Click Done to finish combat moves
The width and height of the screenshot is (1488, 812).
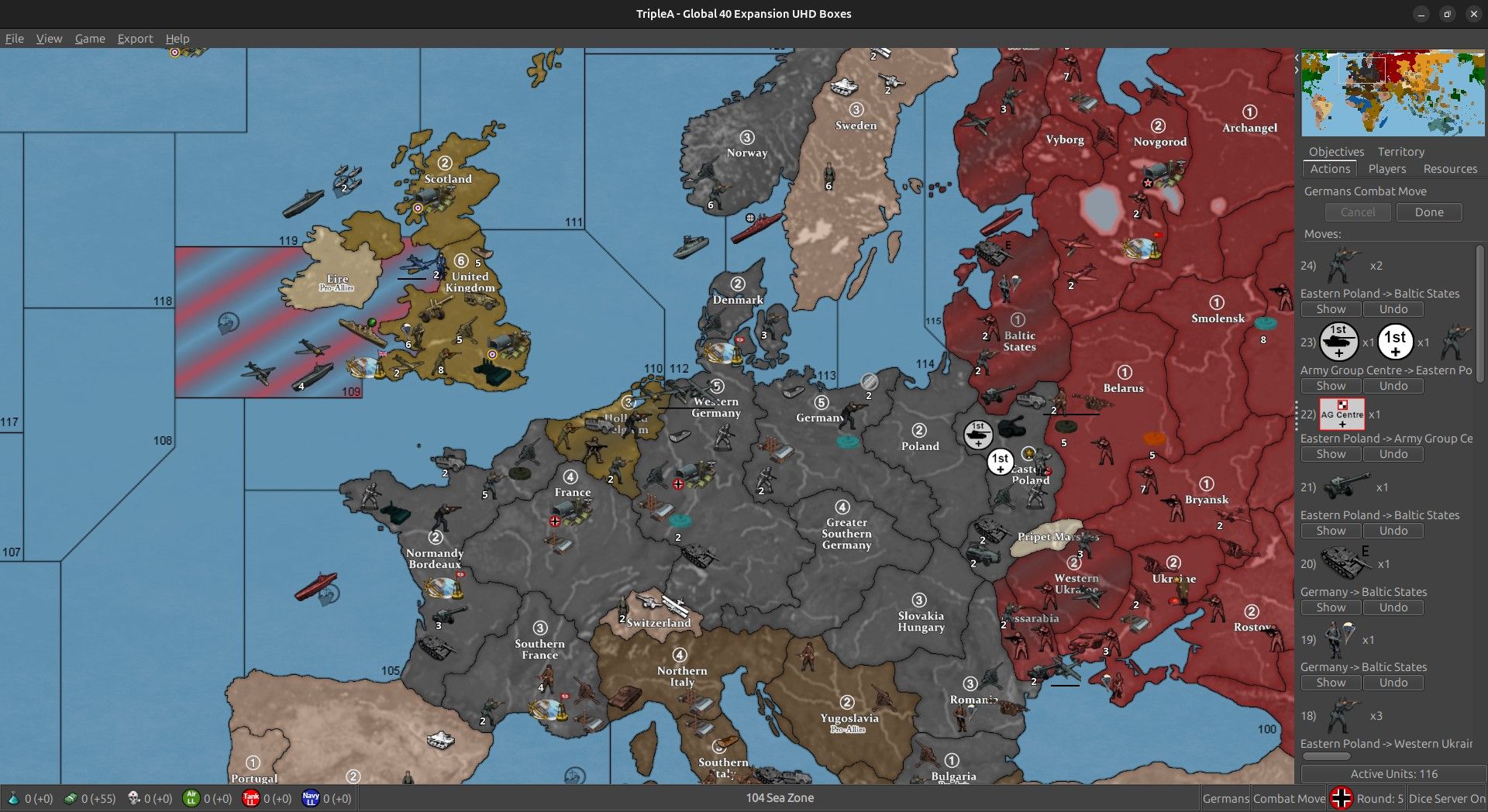1429,212
